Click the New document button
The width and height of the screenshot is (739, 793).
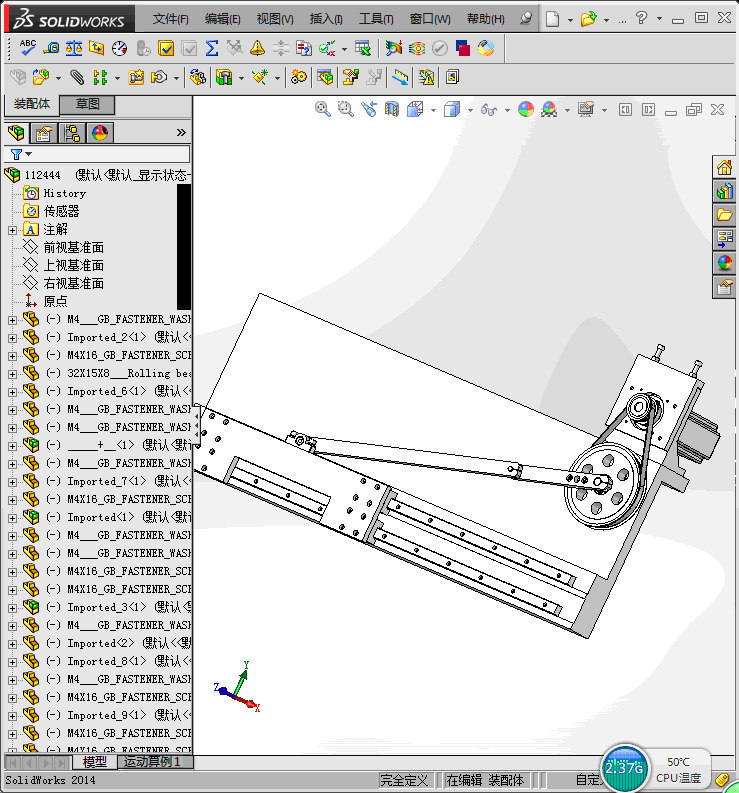tap(552, 19)
